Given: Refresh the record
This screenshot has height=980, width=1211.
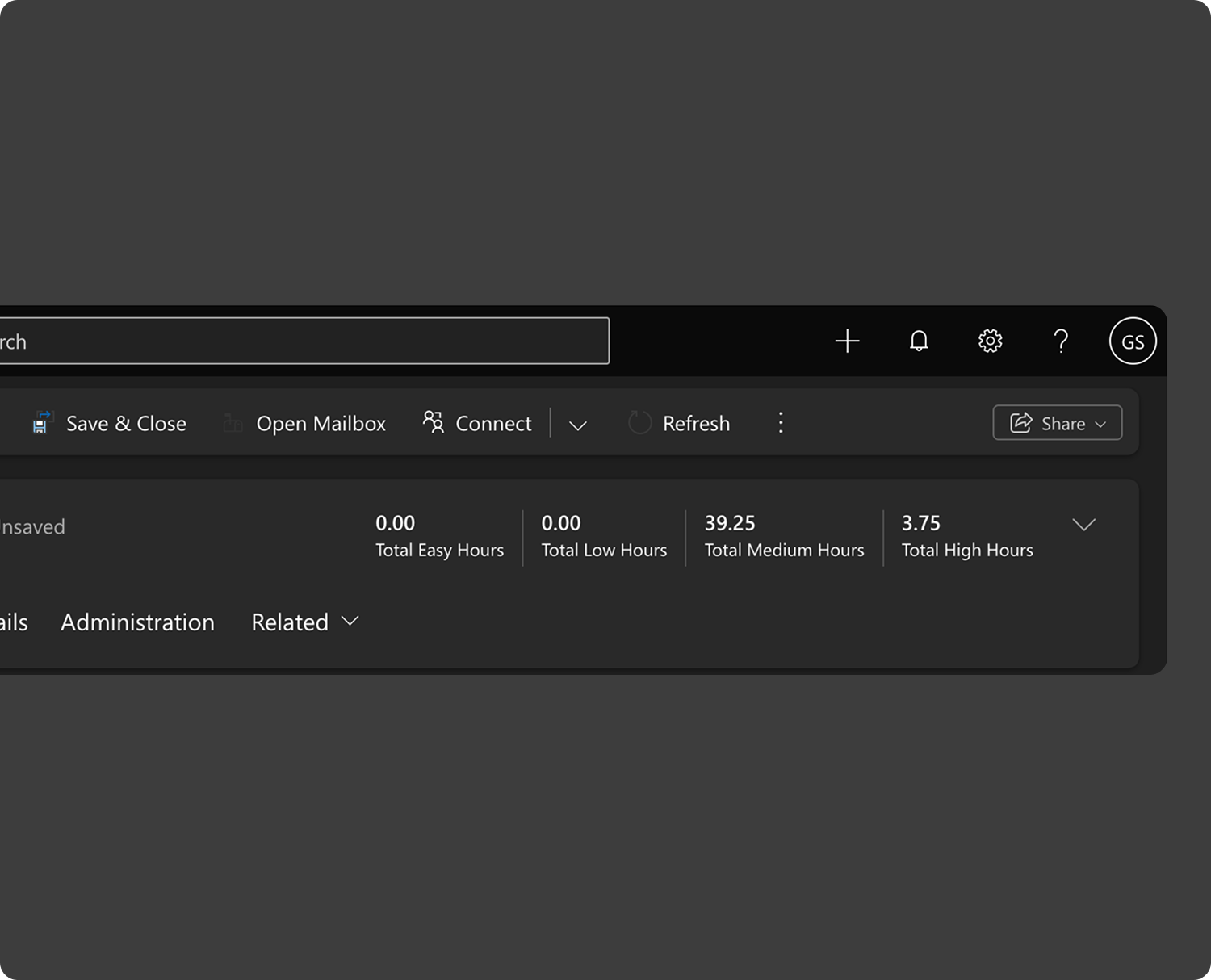Looking at the screenshot, I should point(679,424).
